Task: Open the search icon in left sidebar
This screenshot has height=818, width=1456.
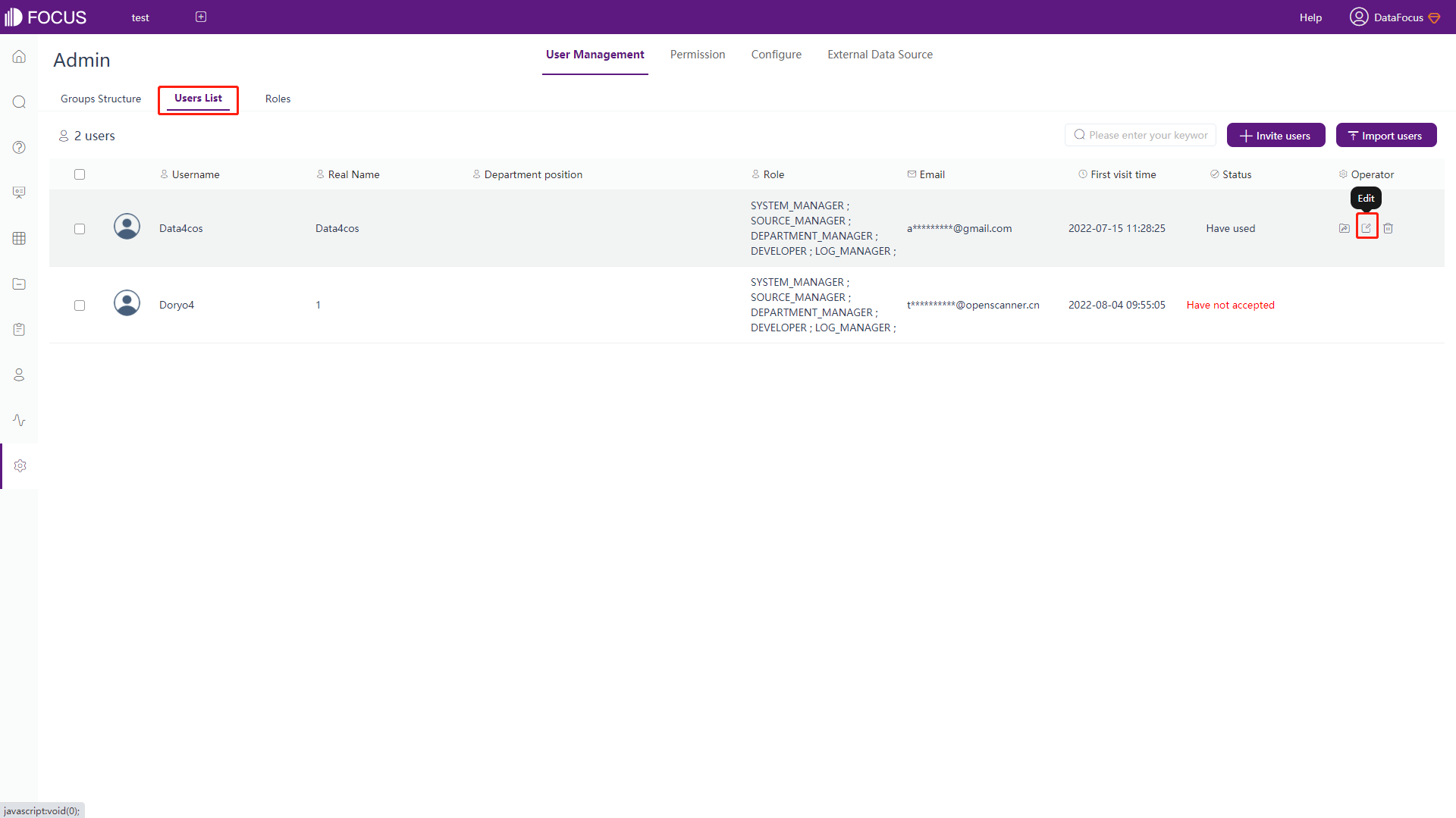Action: pyautogui.click(x=19, y=102)
